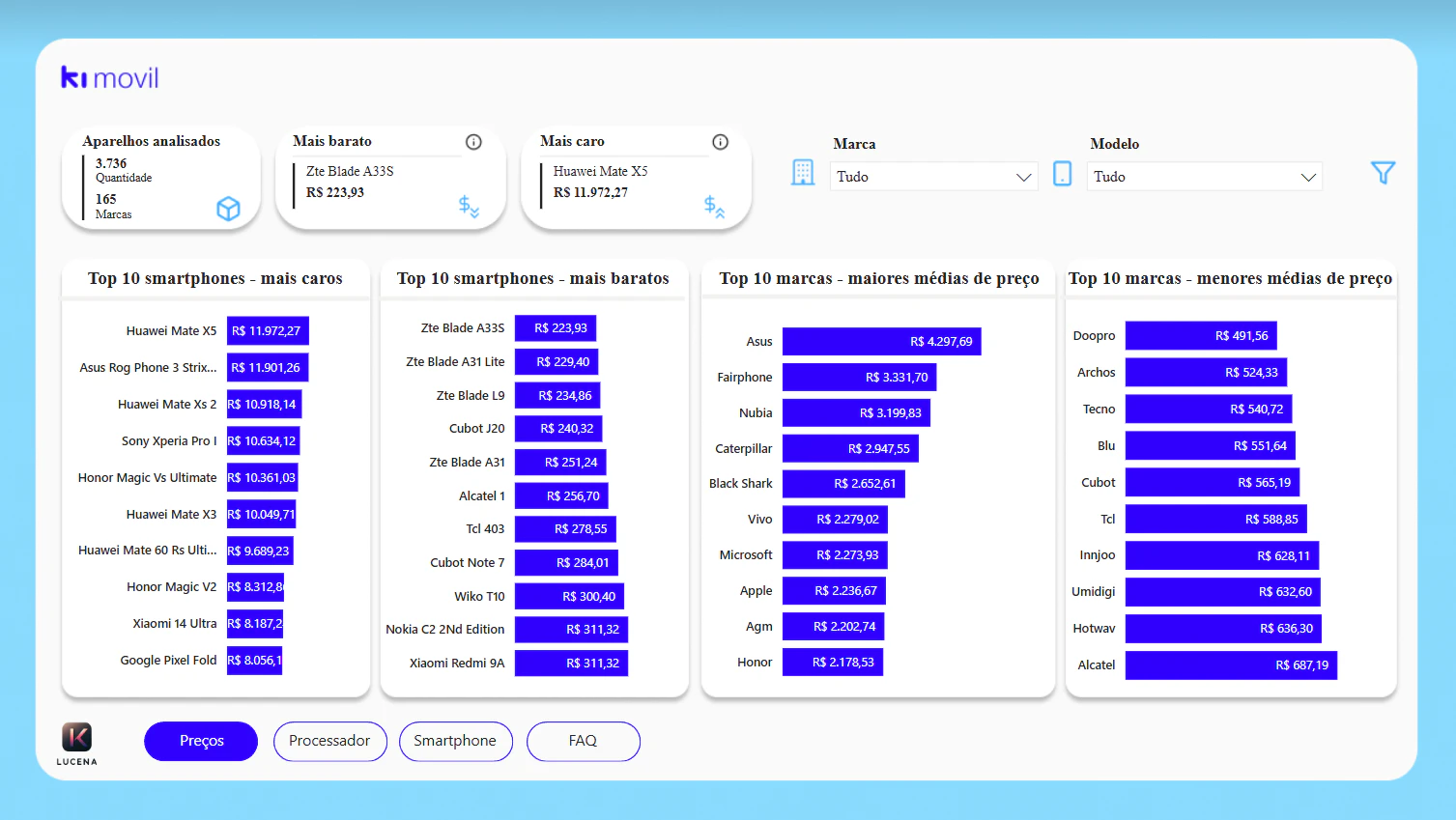Open the FAQ page
The height and width of the screenshot is (820, 1456).
point(583,741)
